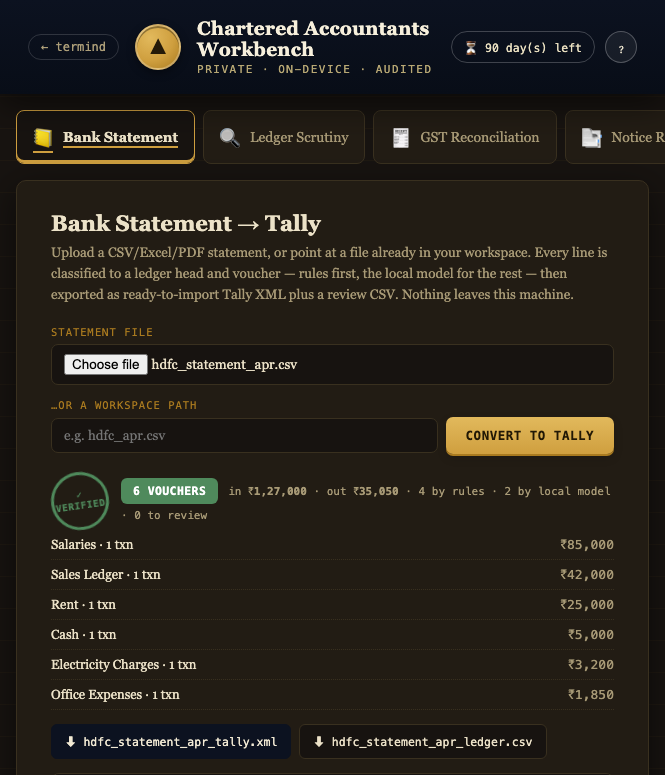This screenshot has width=665, height=775.
Task: Open the Notice tab
Action: [615, 137]
